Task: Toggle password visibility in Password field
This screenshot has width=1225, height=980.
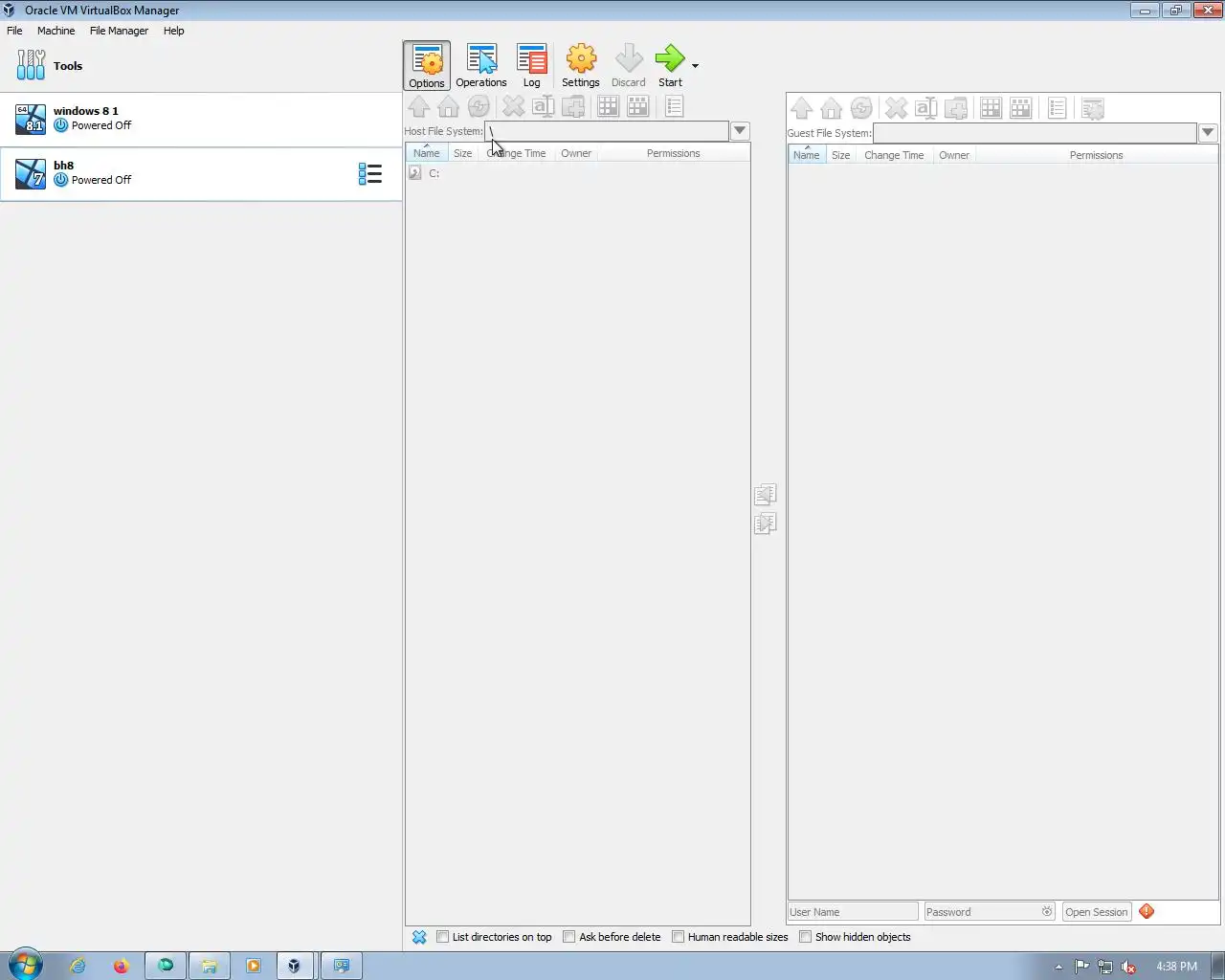Action: pos(1047,912)
